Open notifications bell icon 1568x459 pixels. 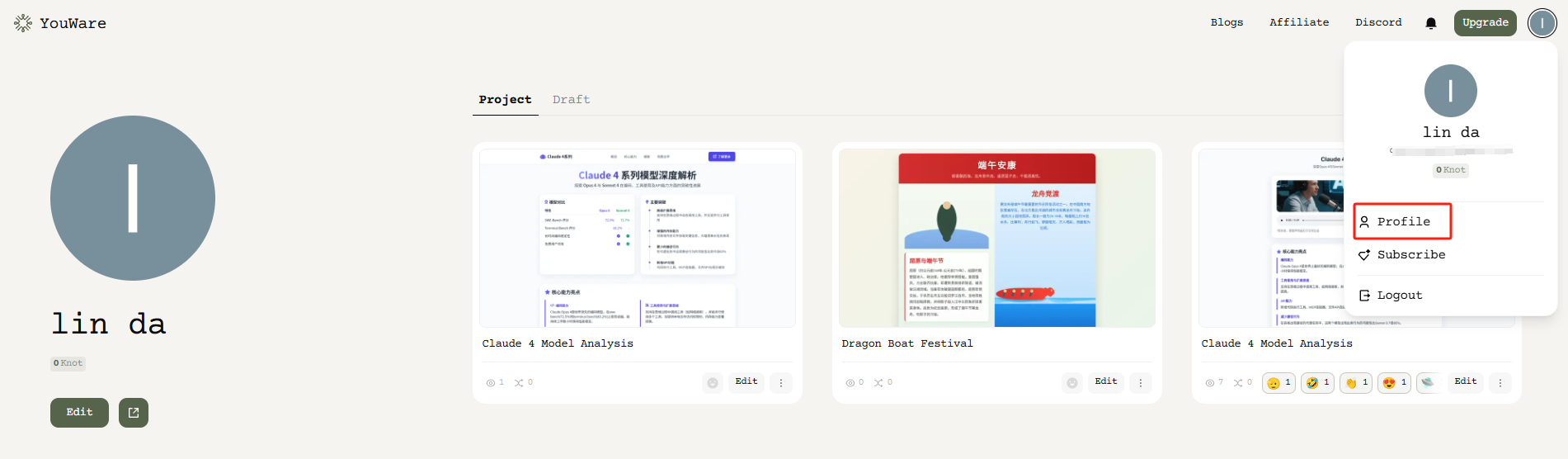click(1431, 23)
